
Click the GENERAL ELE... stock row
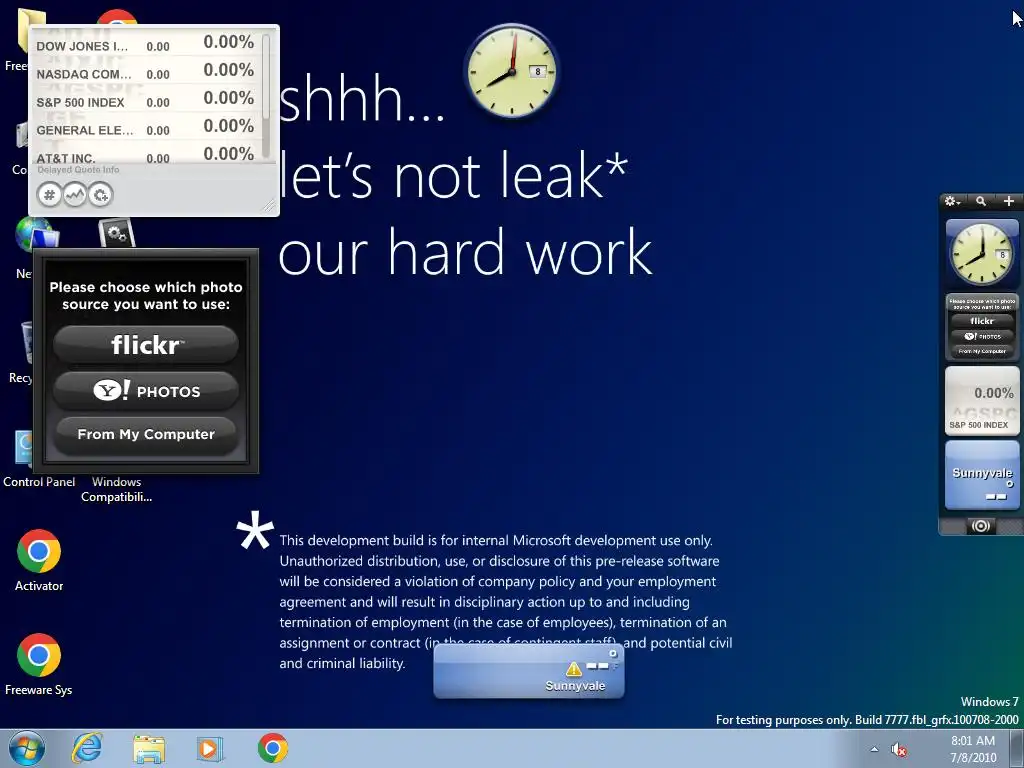(x=146, y=128)
